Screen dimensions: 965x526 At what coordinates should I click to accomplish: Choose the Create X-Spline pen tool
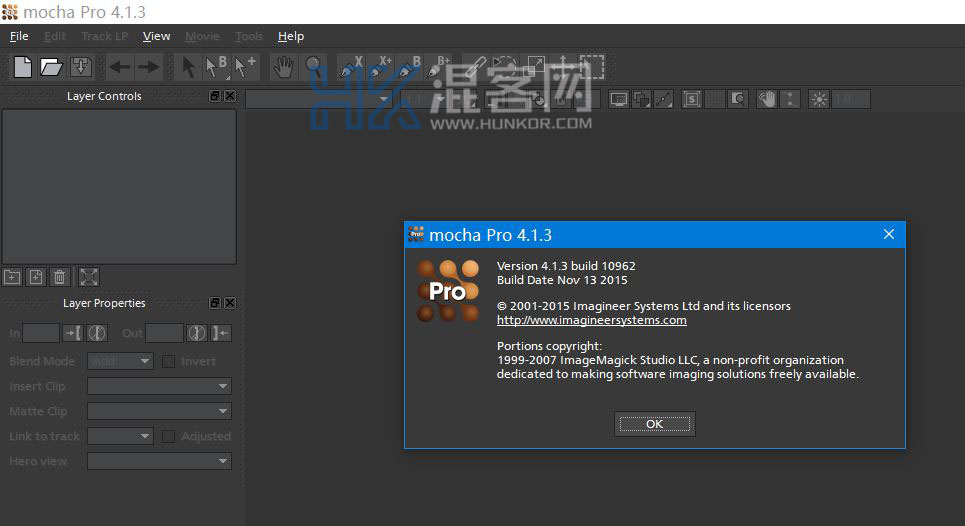351,66
